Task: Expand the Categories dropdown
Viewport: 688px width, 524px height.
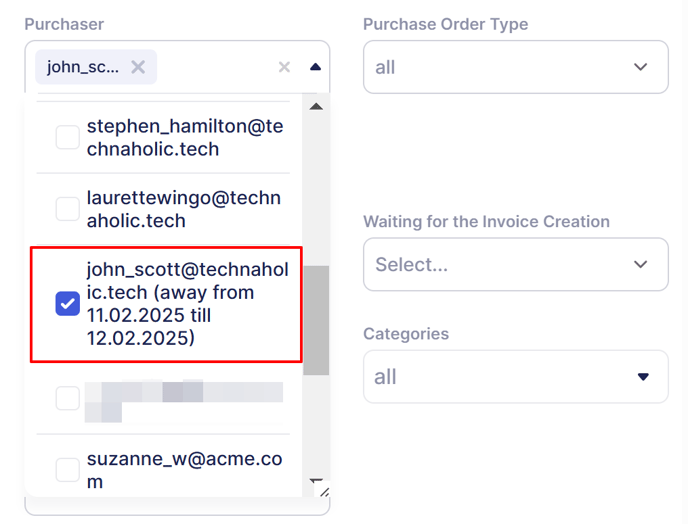Action: 516,377
